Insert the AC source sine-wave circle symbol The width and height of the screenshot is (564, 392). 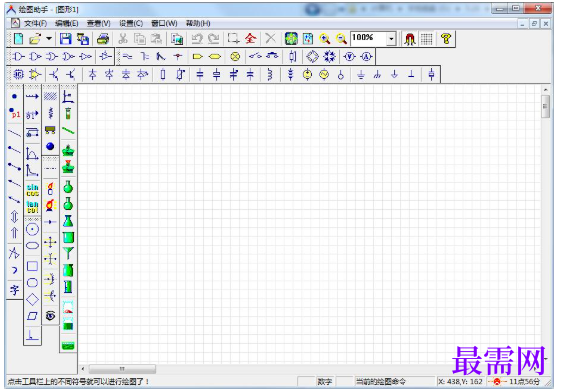[x=324, y=74]
